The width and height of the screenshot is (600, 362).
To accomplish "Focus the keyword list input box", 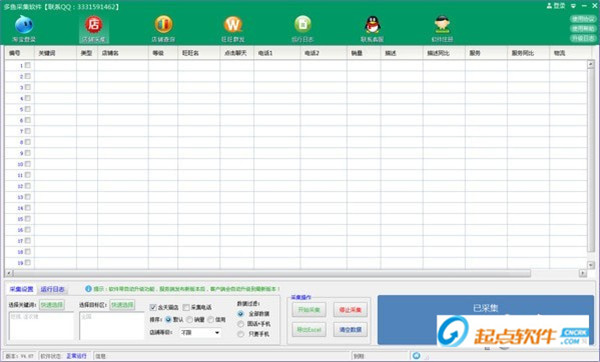I will point(41,326).
